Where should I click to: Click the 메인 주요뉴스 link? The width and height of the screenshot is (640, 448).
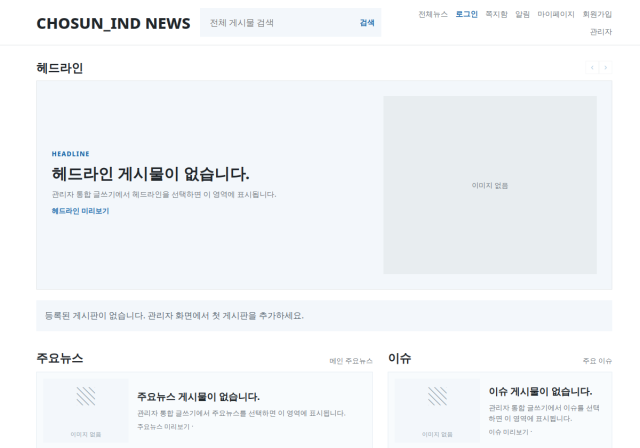351,361
